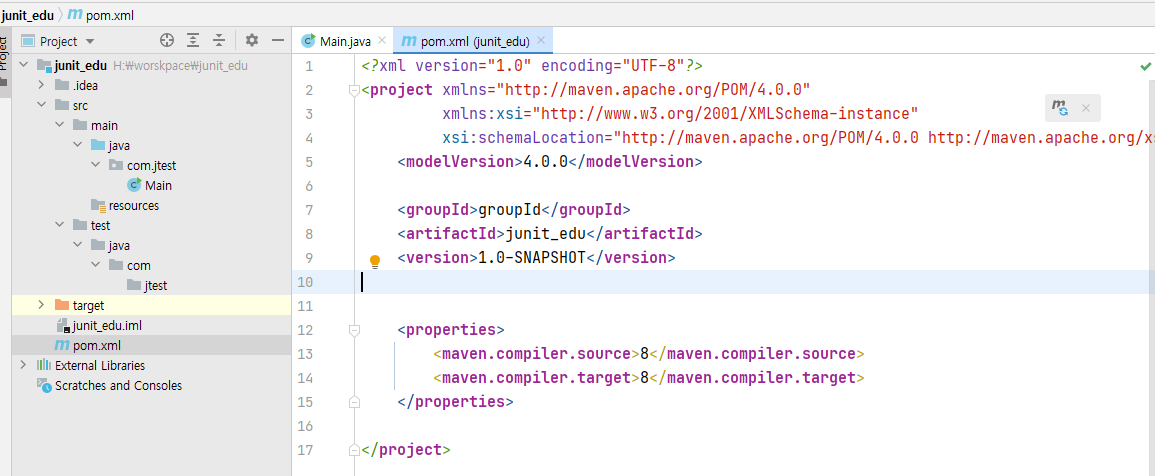The image size is (1155, 476).
Task: Expand the target folder
Action: coord(42,305)
